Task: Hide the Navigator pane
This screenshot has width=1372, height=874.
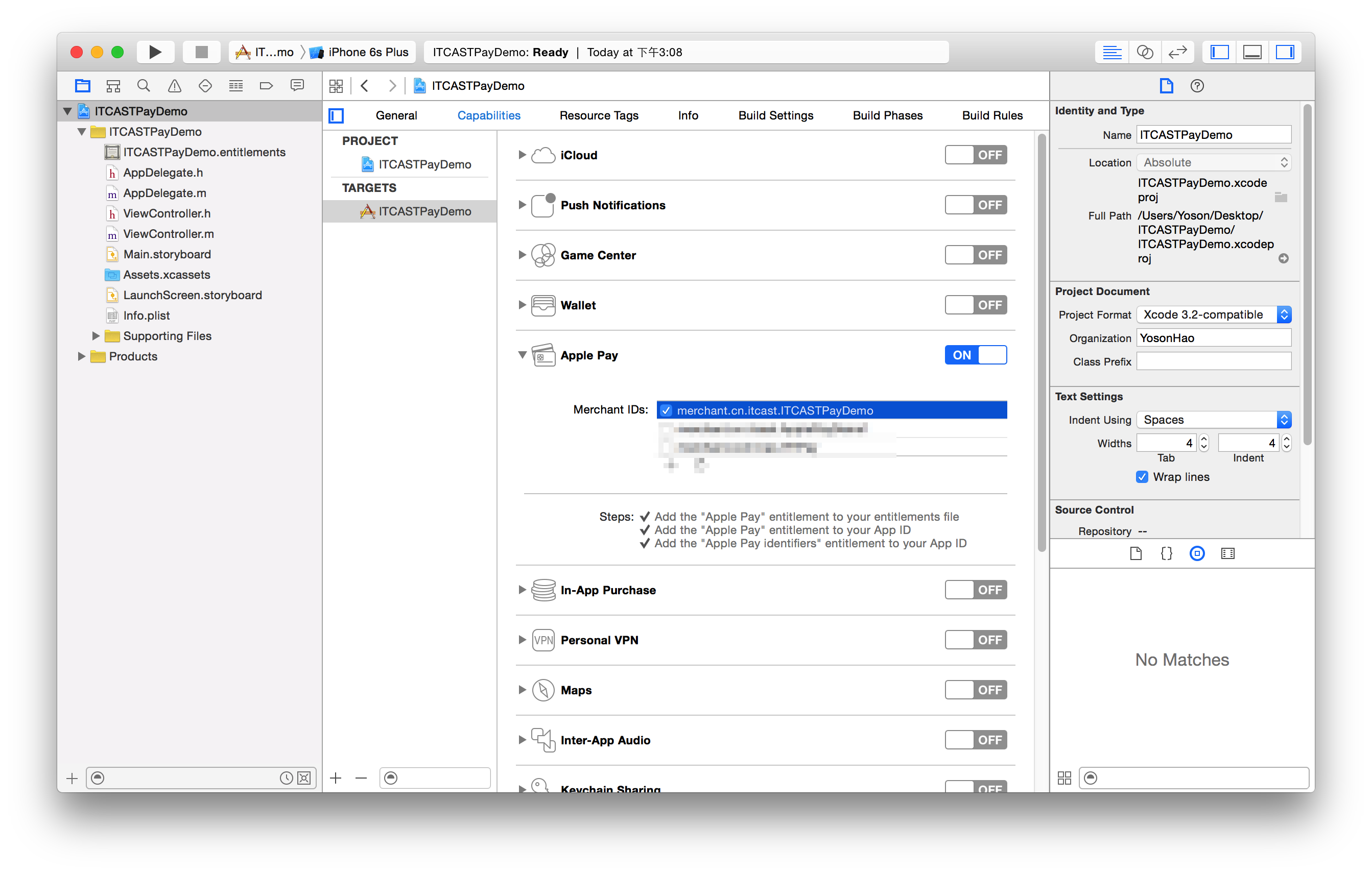Action: click(1219, 52)
